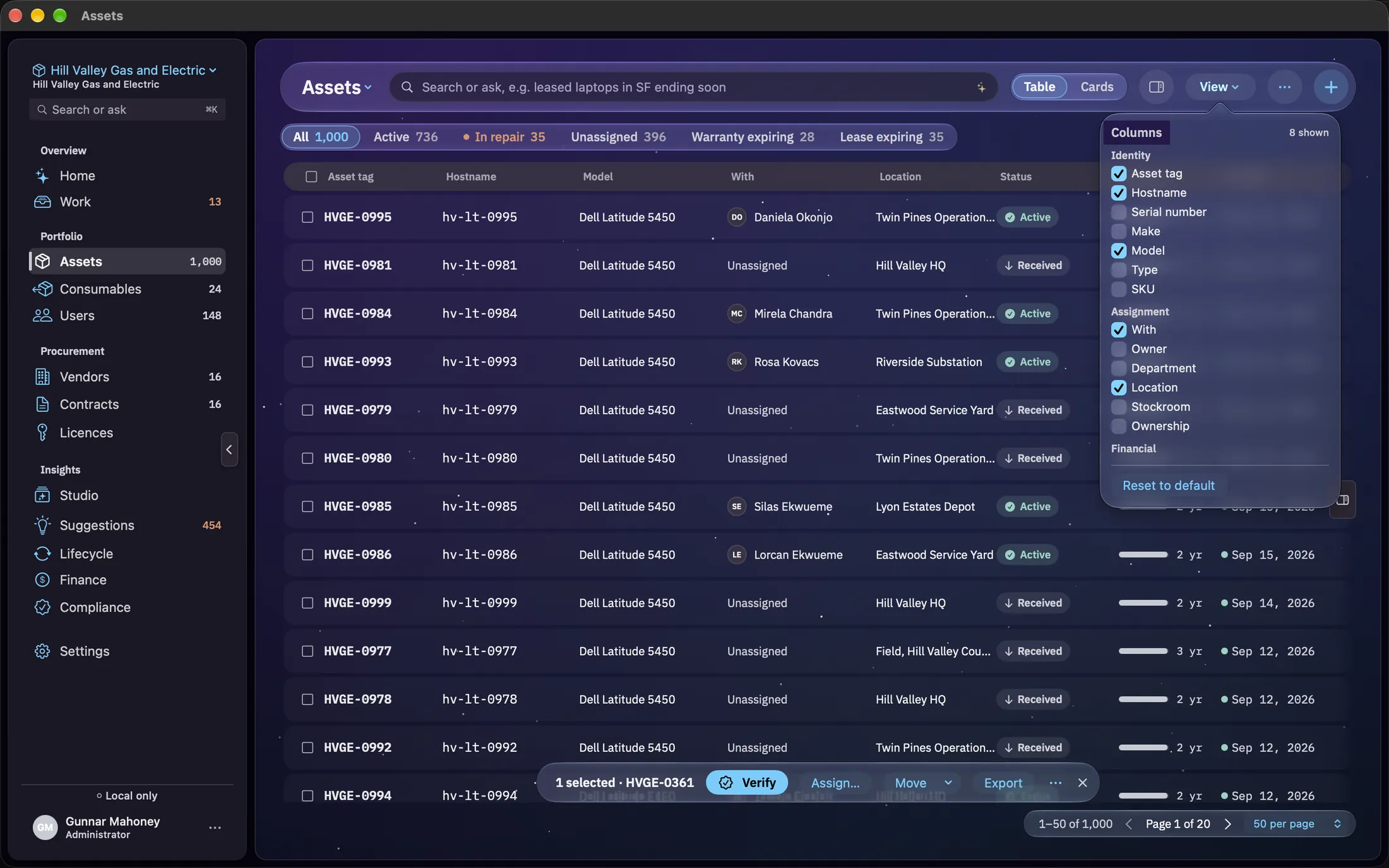Enable the Make column checkbox
The image size is (1389, 868).
[1118, 232]
